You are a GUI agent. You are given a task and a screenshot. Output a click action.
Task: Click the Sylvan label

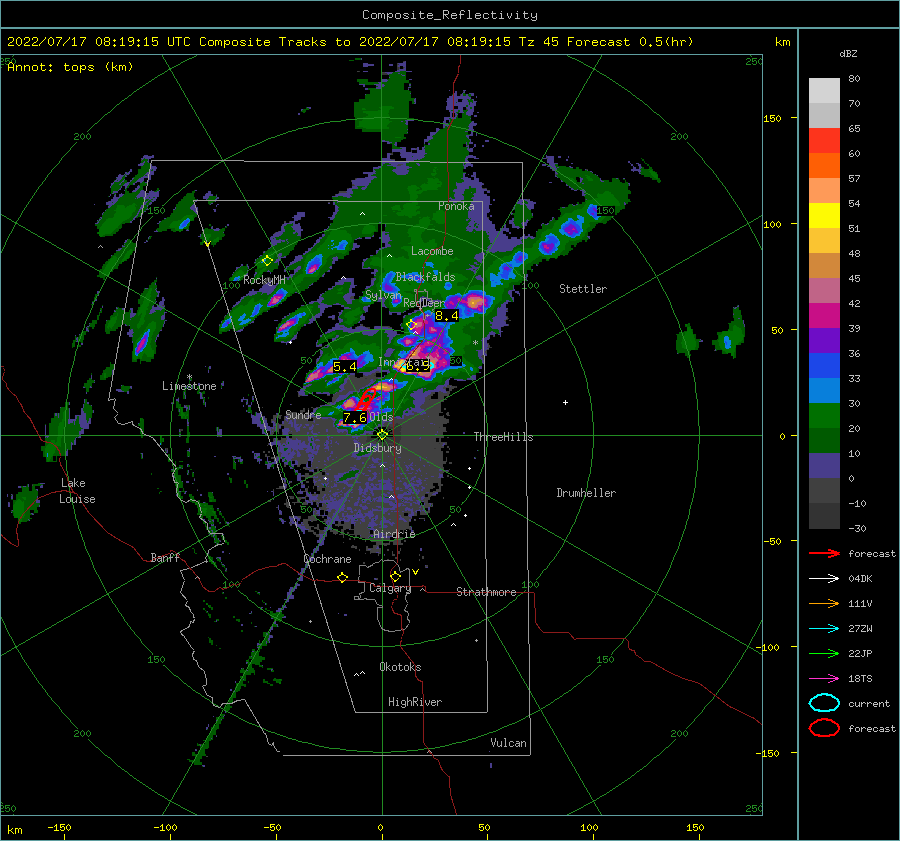[x=383, y=295]
